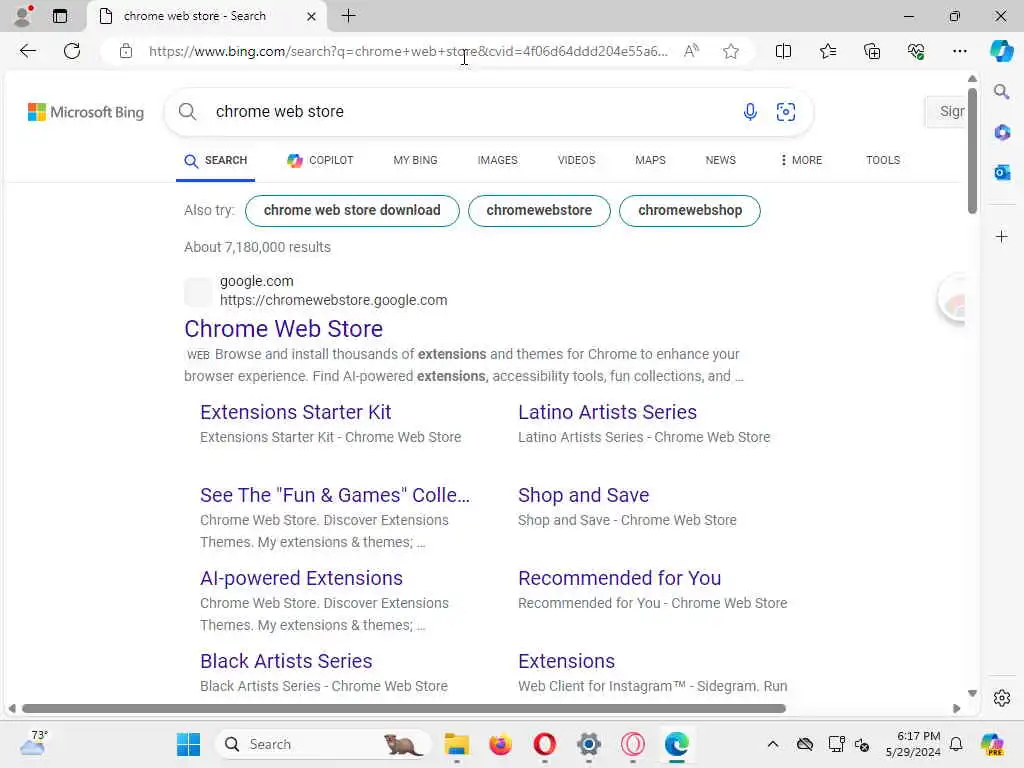
Task: Open Settings and more ellipsis menu
Action: (x=959, y=51)
